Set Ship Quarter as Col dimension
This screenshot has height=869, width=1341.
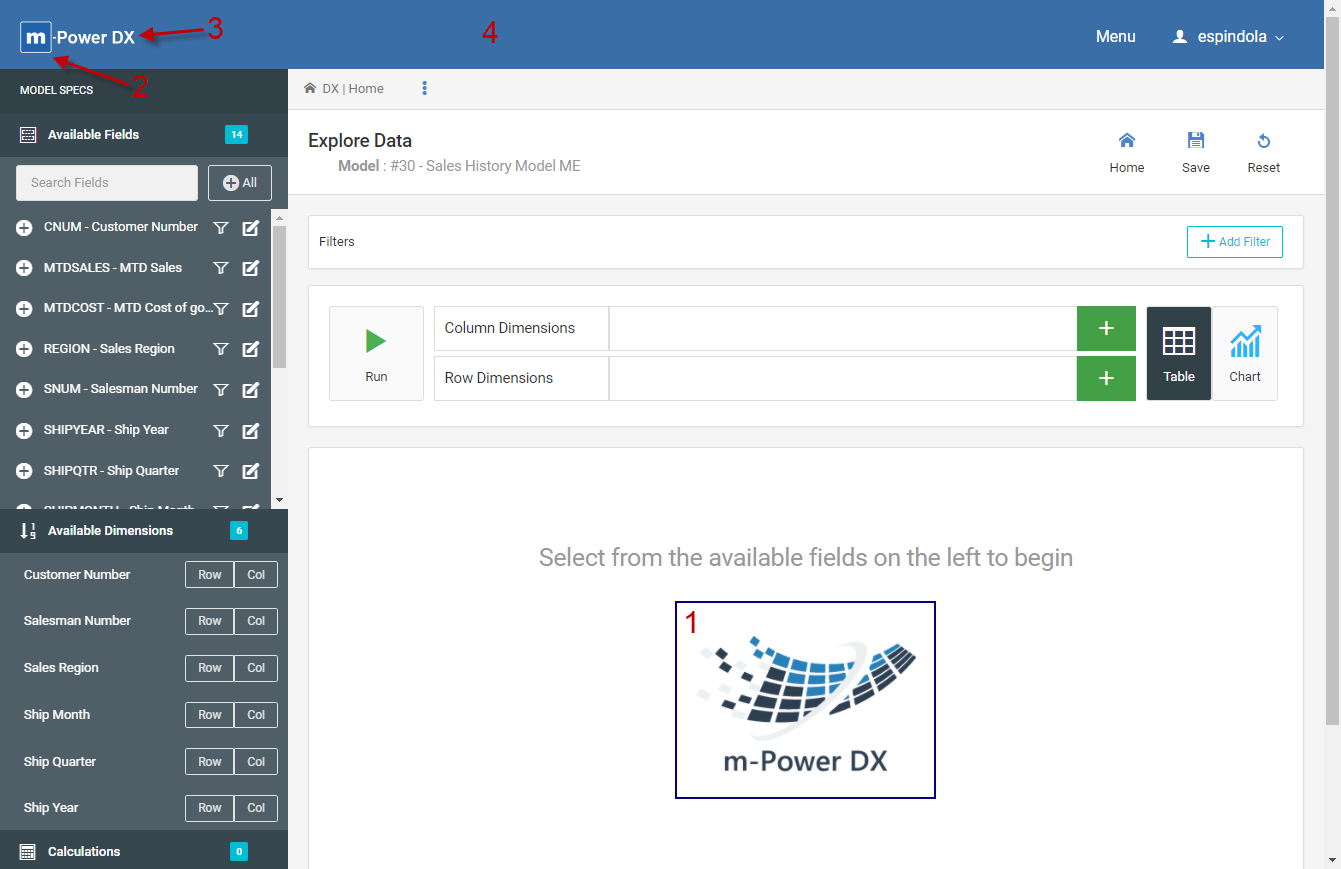pos(256,762)
